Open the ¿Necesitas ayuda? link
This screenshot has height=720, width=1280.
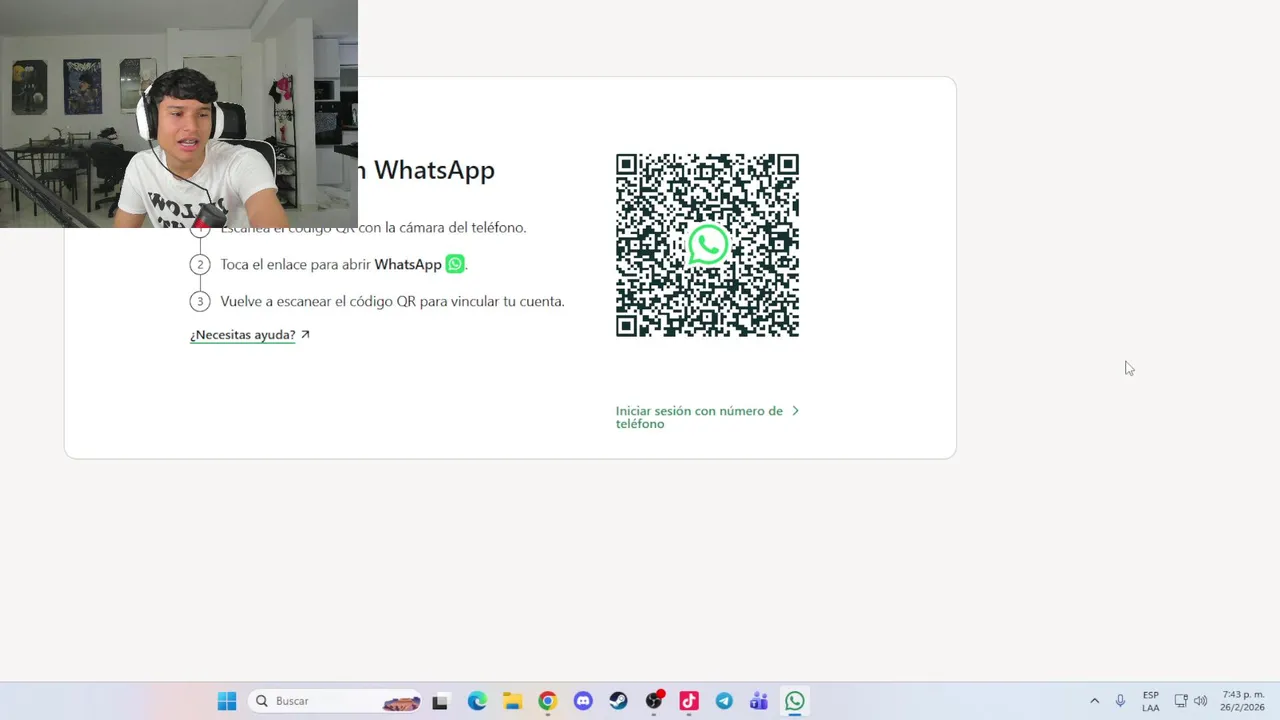tap(243, 335)
